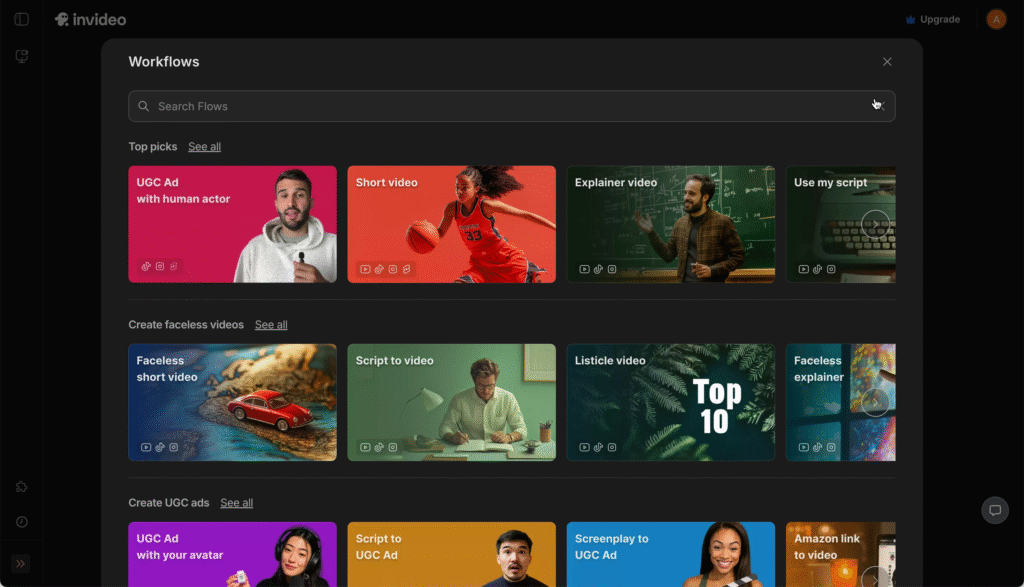The image size is (1024, 587).
Task: Click the invideo logo
Action: point(90,19)
